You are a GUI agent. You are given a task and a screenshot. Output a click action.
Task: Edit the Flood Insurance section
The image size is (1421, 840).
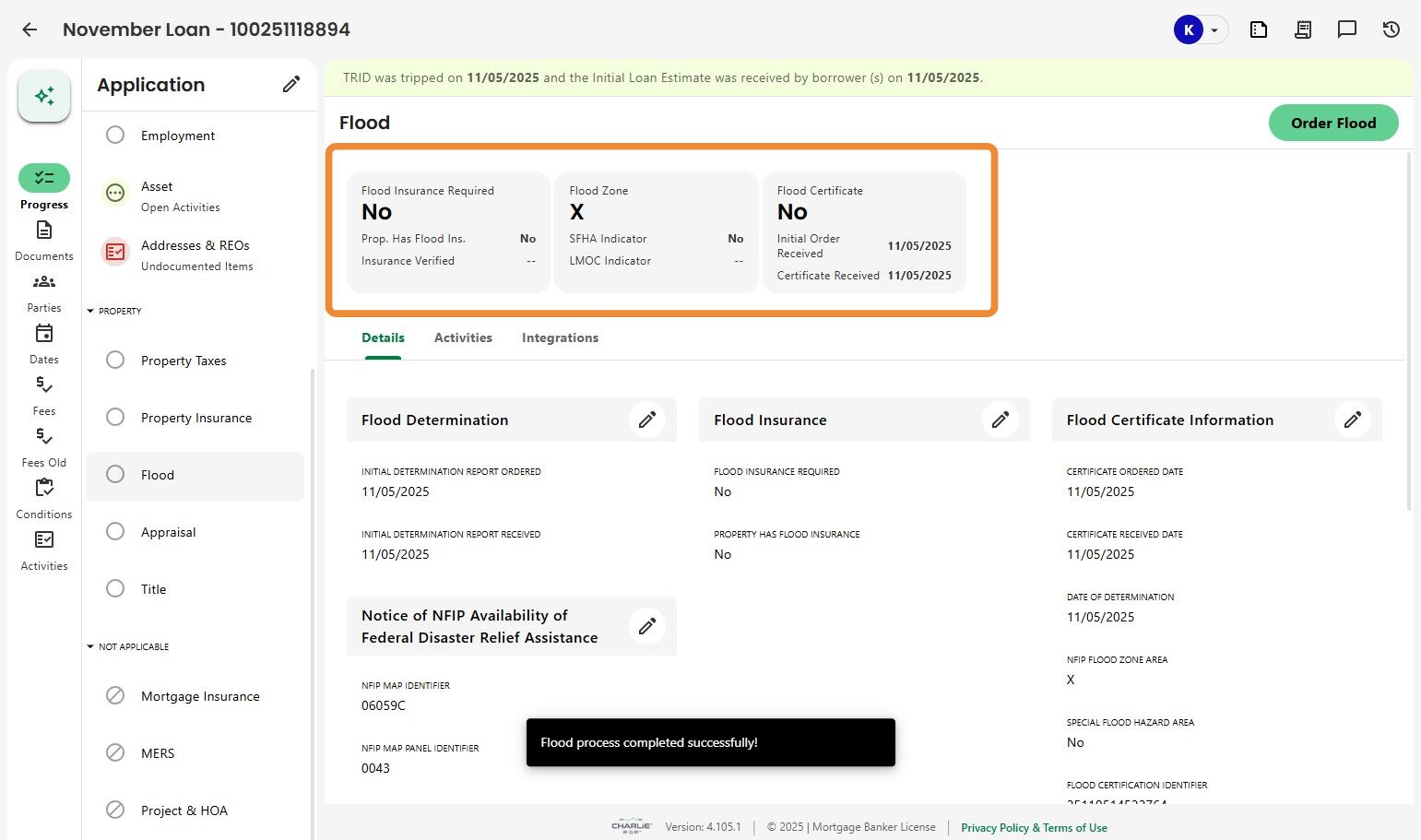[1001, 420]
